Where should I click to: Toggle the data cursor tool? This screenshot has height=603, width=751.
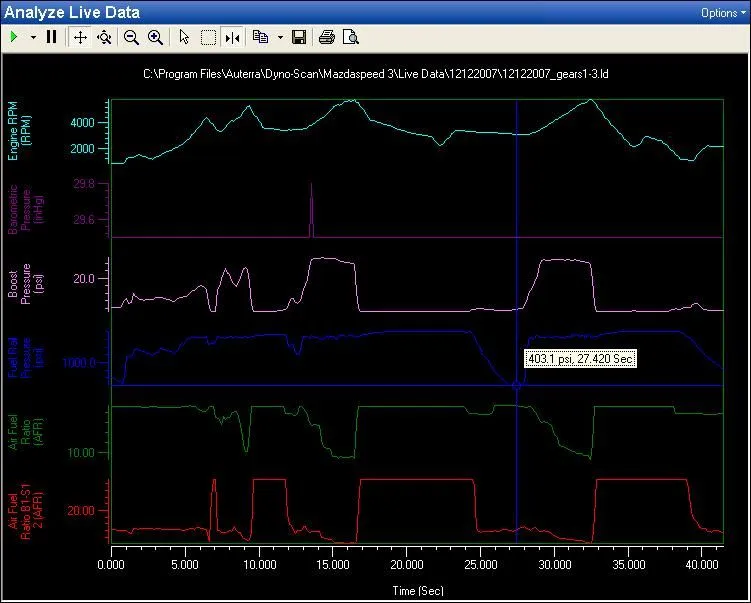[232, 37]
